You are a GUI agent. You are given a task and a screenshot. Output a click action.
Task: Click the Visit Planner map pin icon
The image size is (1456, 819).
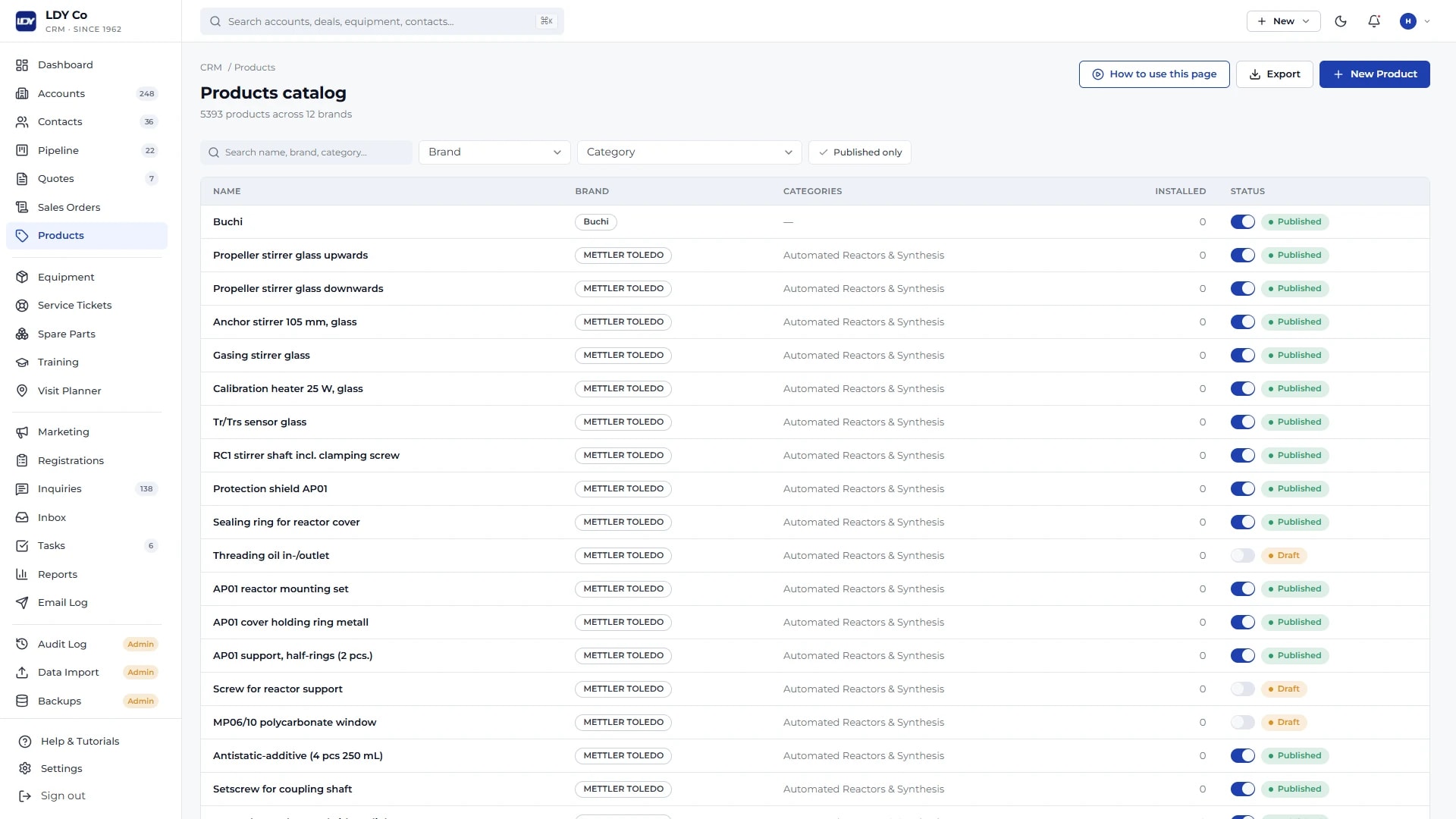point(22,391)
